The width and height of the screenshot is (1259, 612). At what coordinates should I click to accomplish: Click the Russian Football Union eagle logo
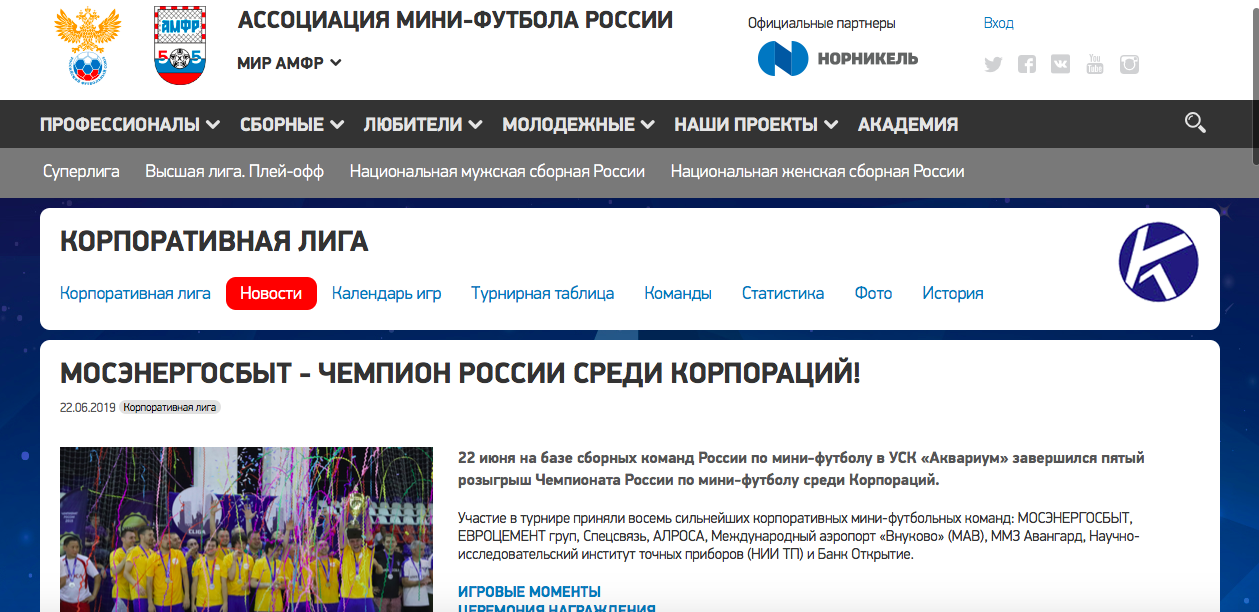87,45
